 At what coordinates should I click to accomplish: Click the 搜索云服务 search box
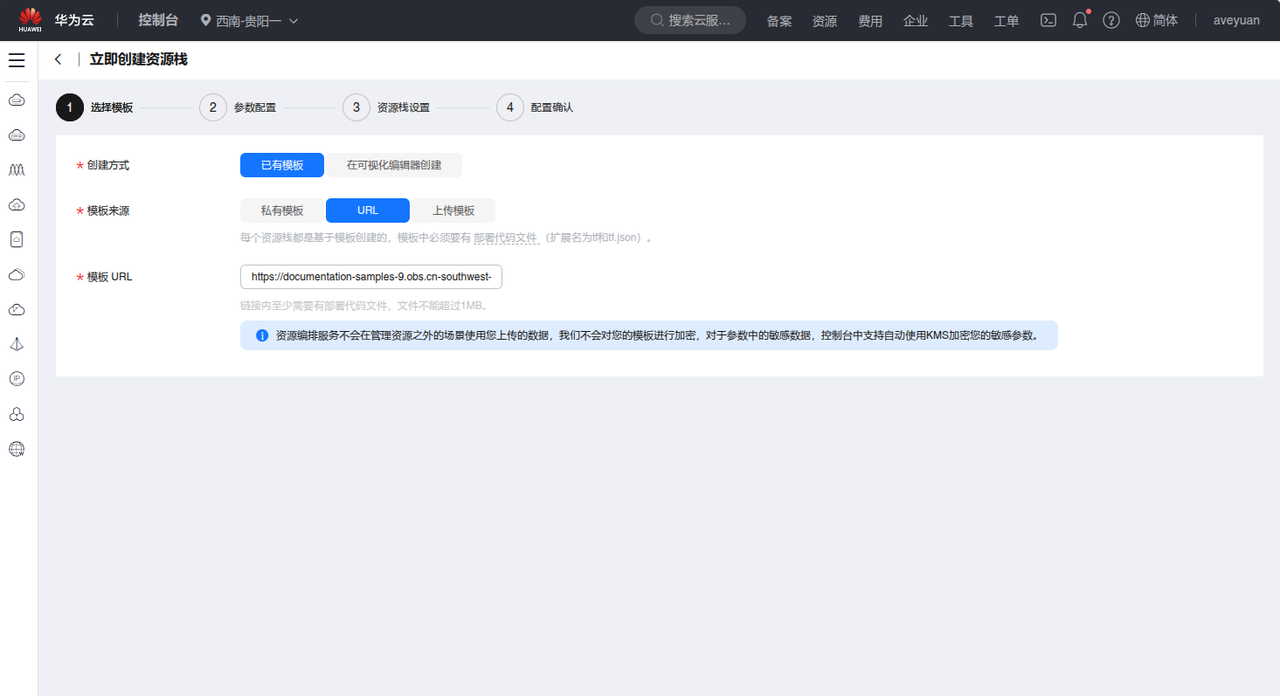[690, 20]
